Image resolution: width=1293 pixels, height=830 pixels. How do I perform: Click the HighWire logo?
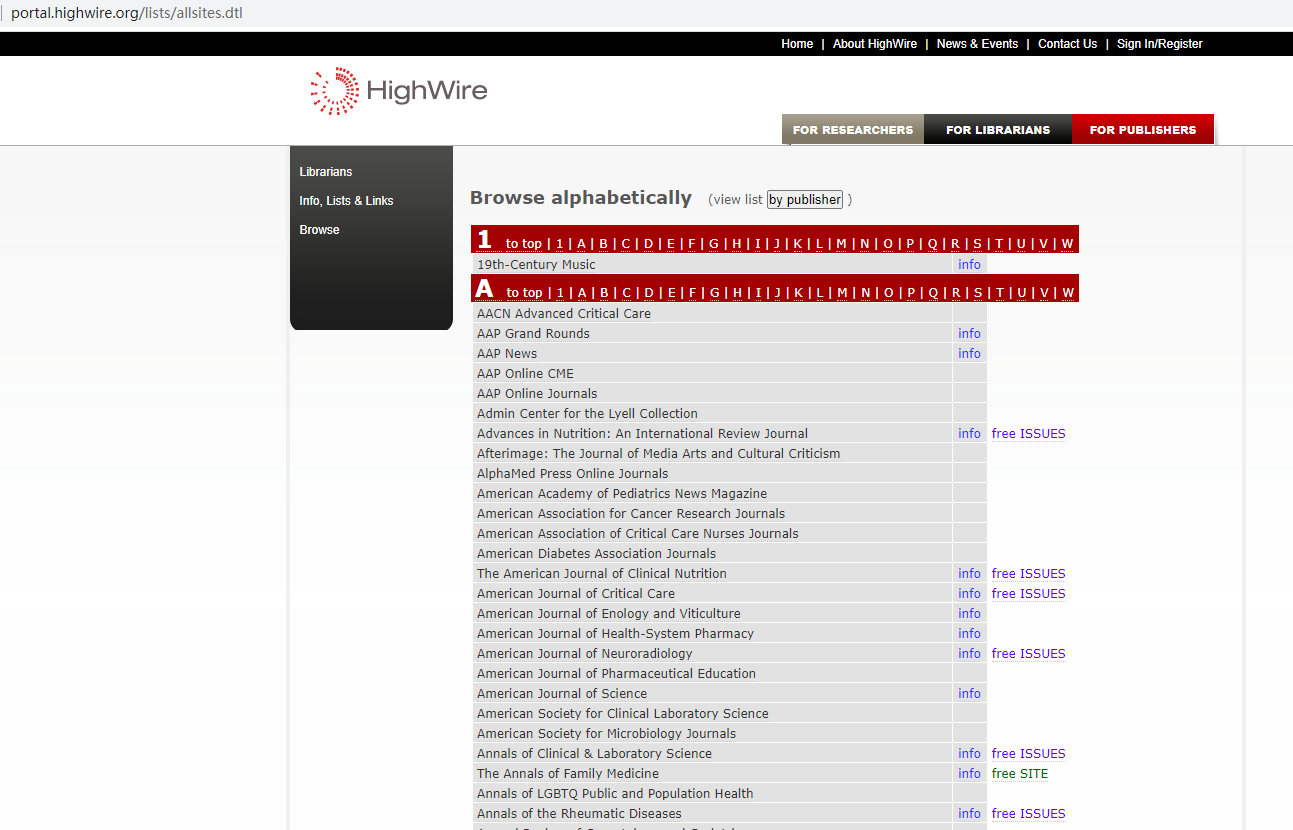click(398, 91)
